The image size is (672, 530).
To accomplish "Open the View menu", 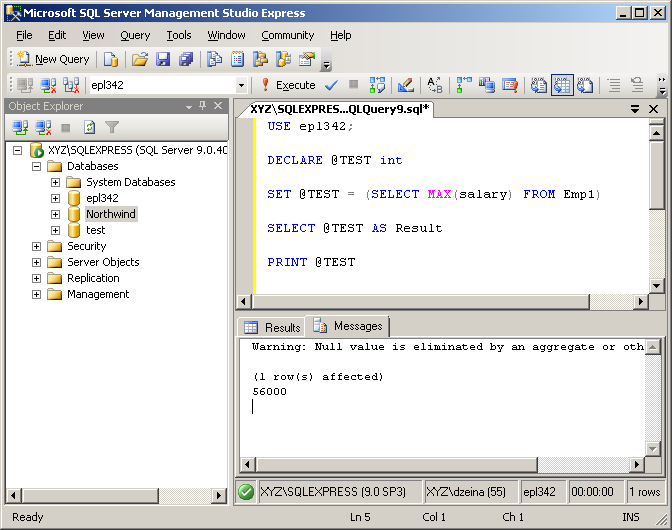I will (93, 35).
